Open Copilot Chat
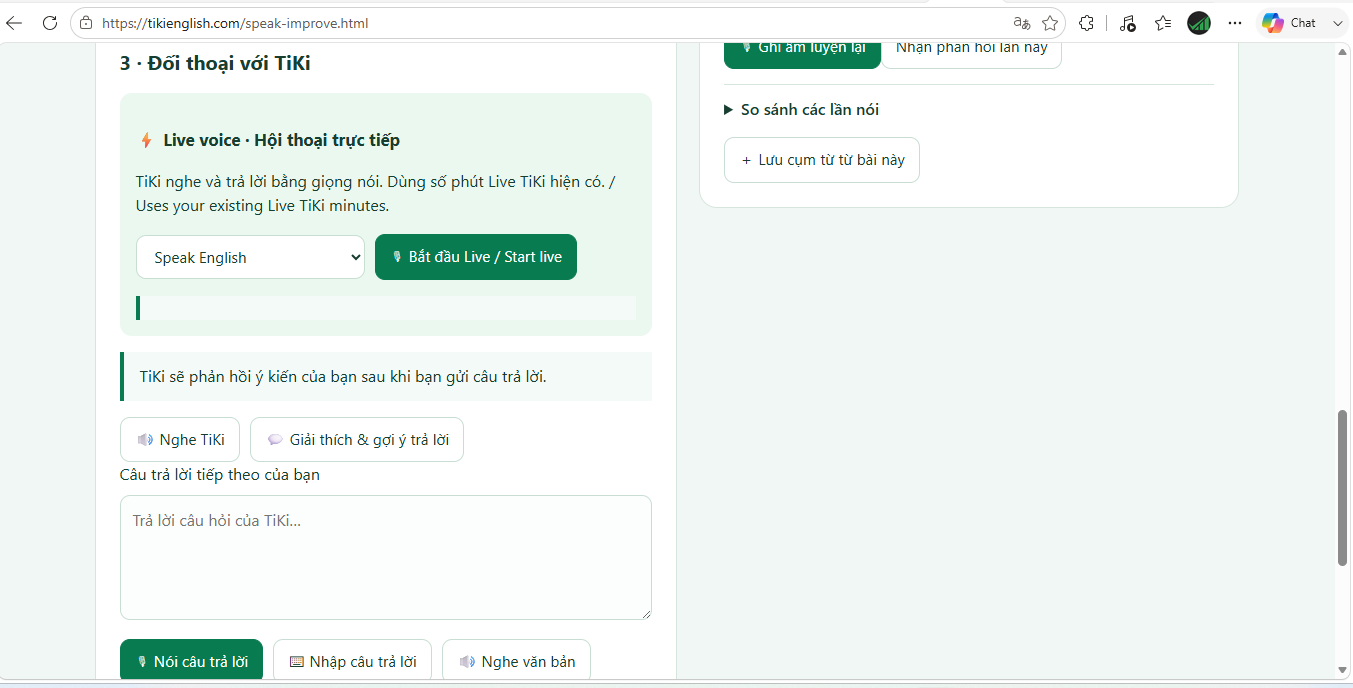1353x688 pixels. tap(1290, 23)
